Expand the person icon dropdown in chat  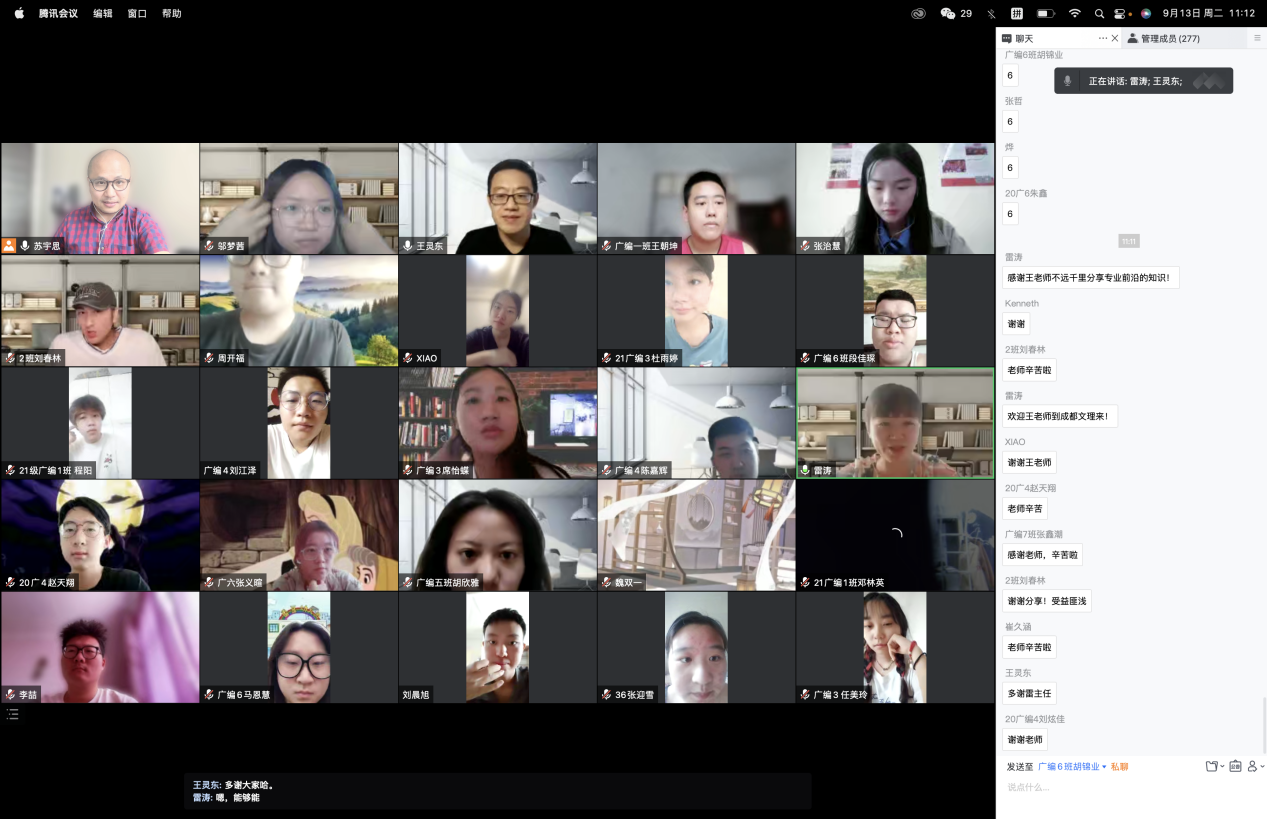1256,766
